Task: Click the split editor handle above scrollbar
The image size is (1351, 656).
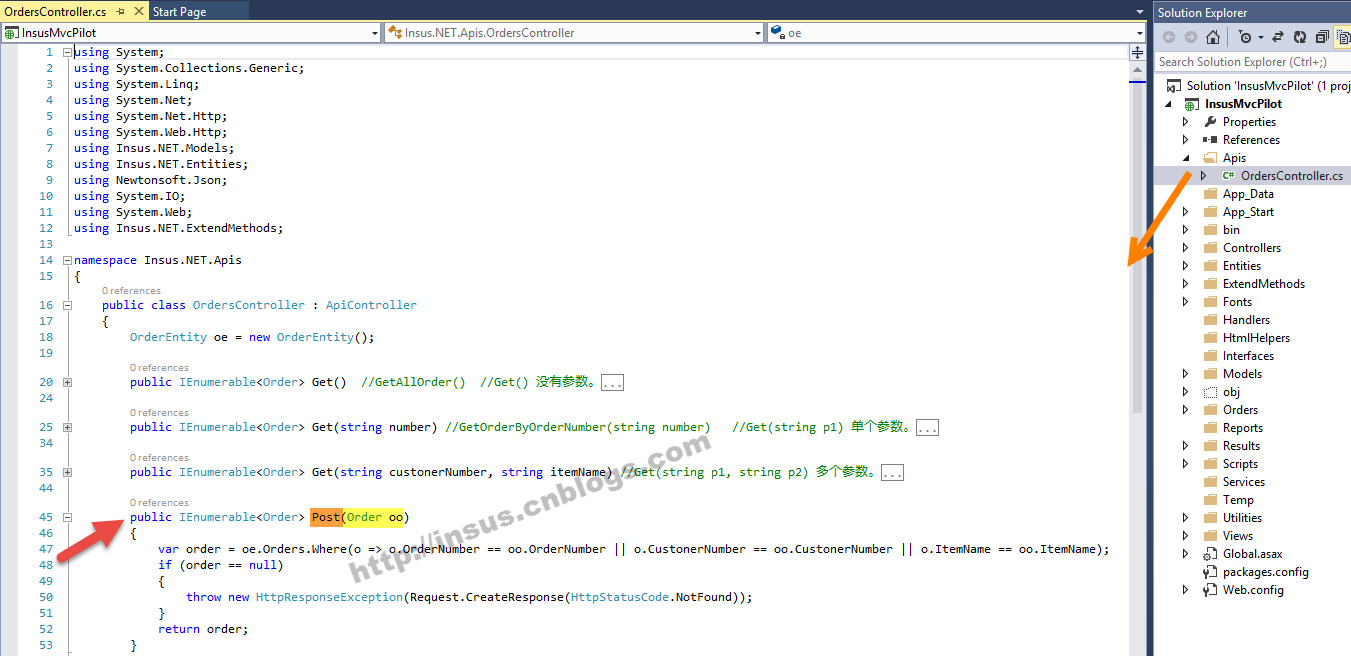Action: (x=1138, y=52)
